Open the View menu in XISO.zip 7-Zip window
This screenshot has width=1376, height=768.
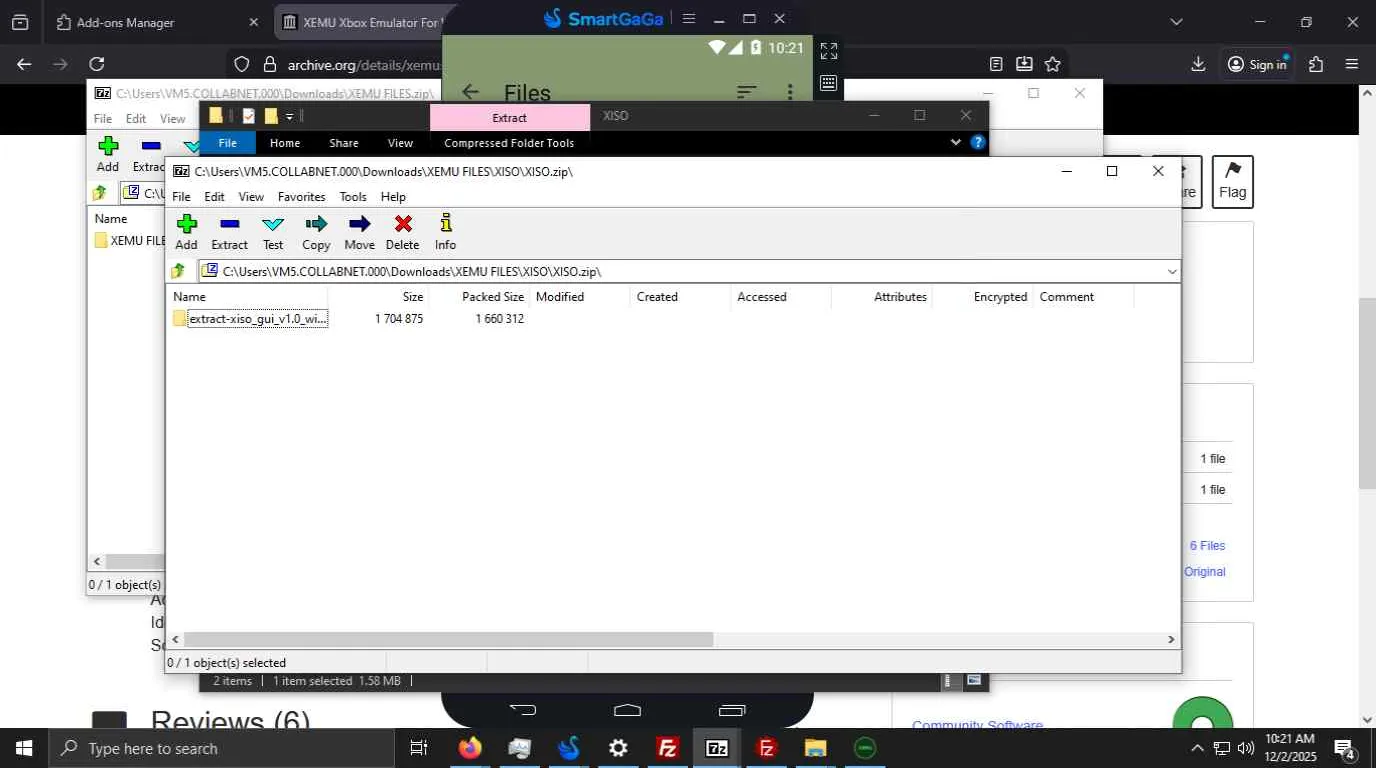[x=251, y=197]
